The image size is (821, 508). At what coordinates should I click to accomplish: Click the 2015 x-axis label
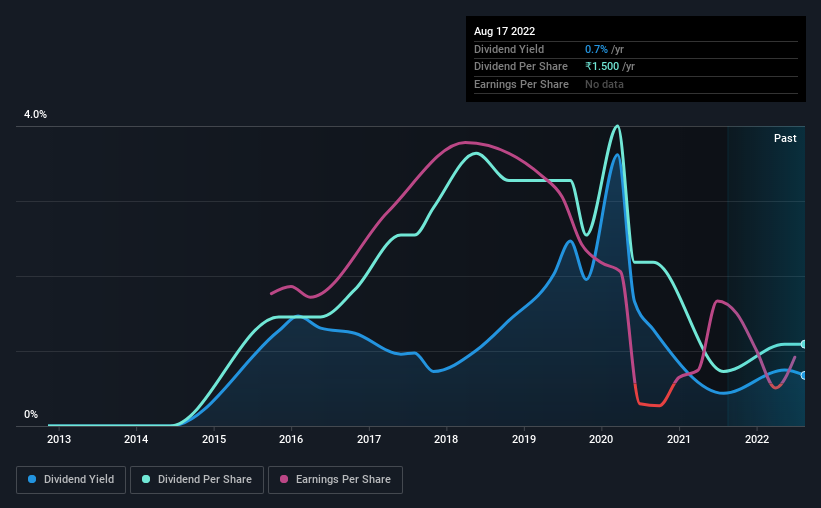[x=214, y=439]
